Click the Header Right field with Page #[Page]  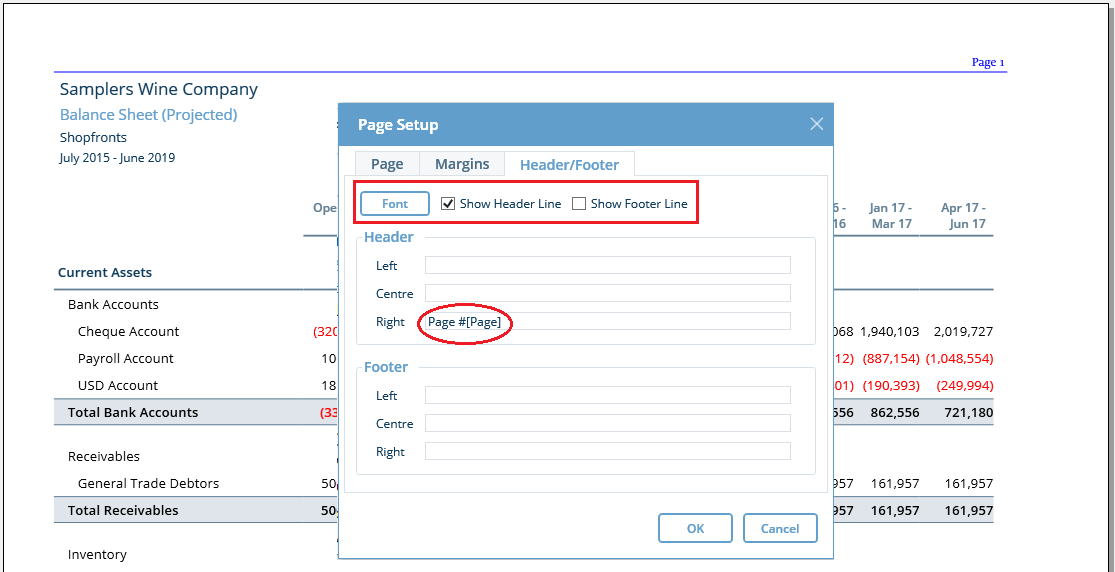click(x=607, y=321)
